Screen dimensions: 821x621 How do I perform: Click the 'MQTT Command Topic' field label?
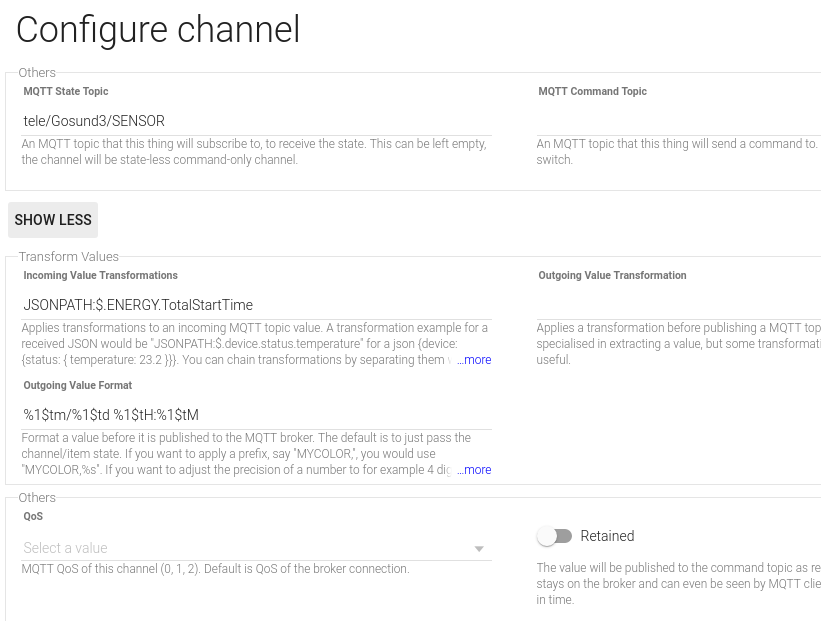pyautogui.click(x=592, y=92)
